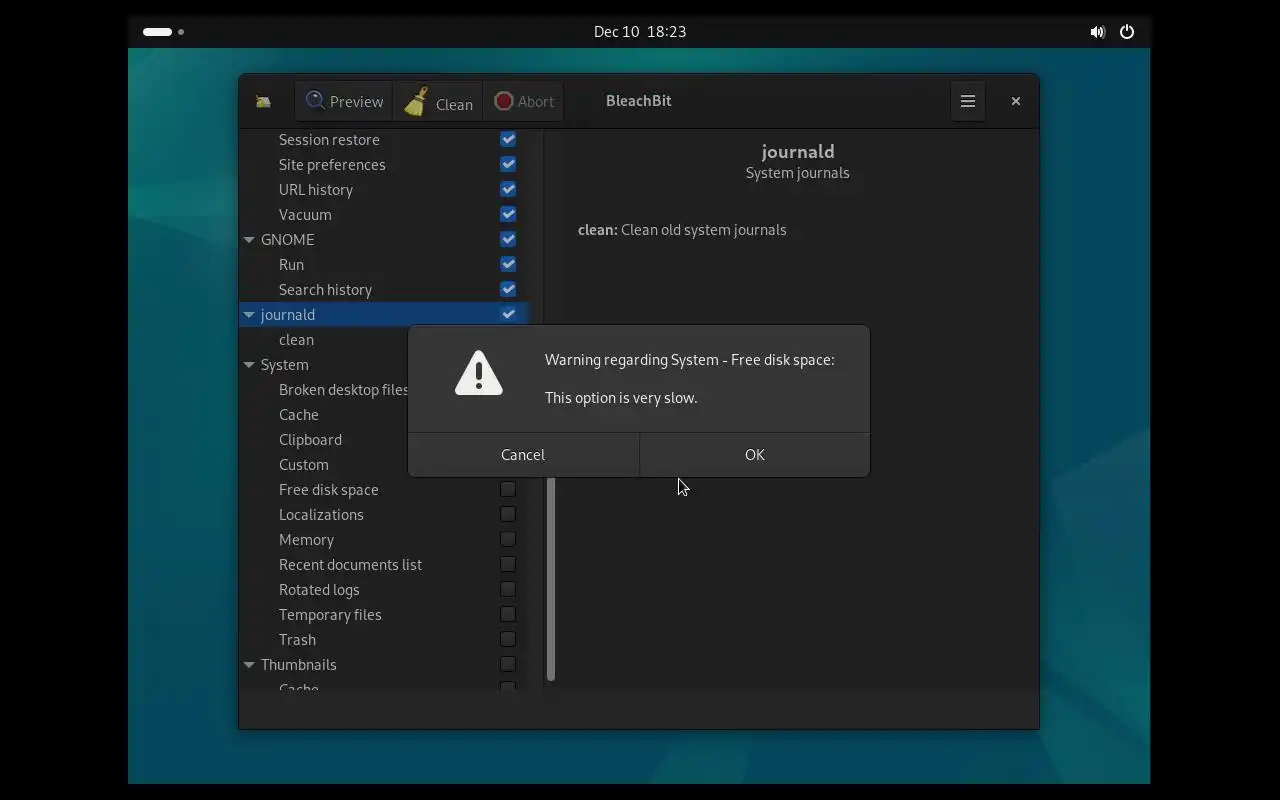
Task: Uncheck the Session restore checkbox
Action: (508, 139)
